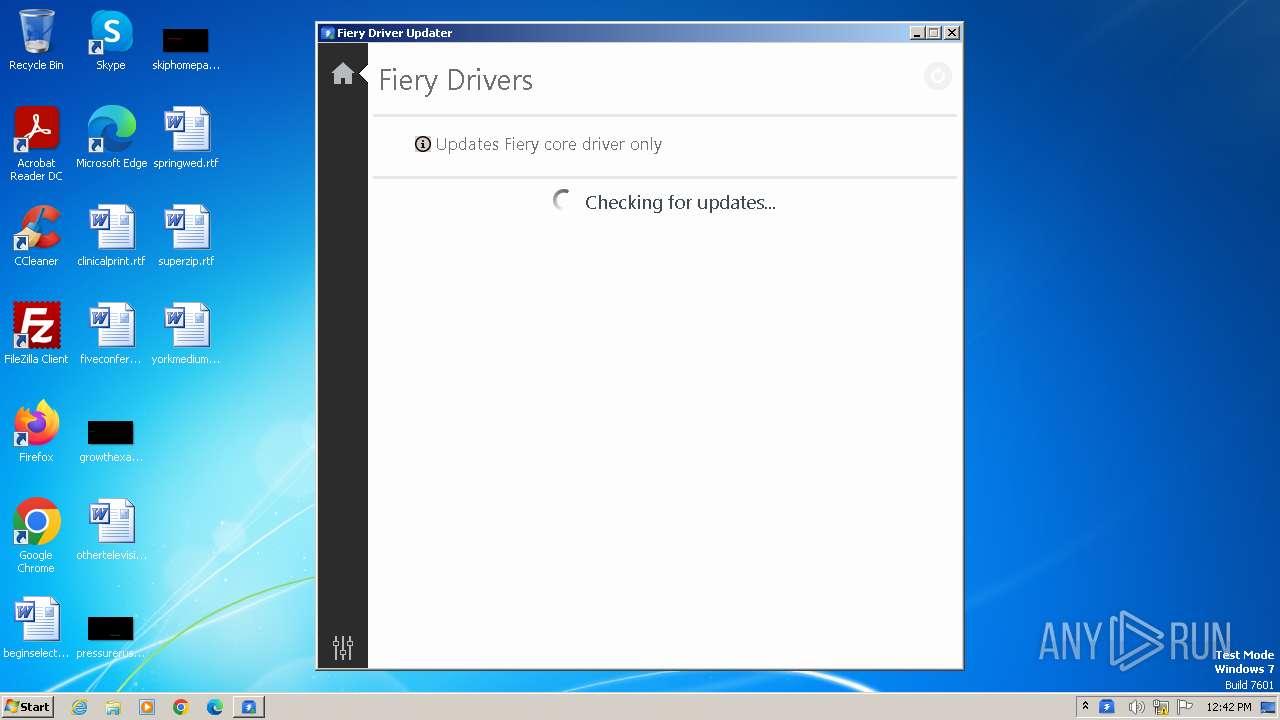Close the Fiery Driver Updater window
The height and width of the screenshot is (720, 1280).
[x=952, y=33]
